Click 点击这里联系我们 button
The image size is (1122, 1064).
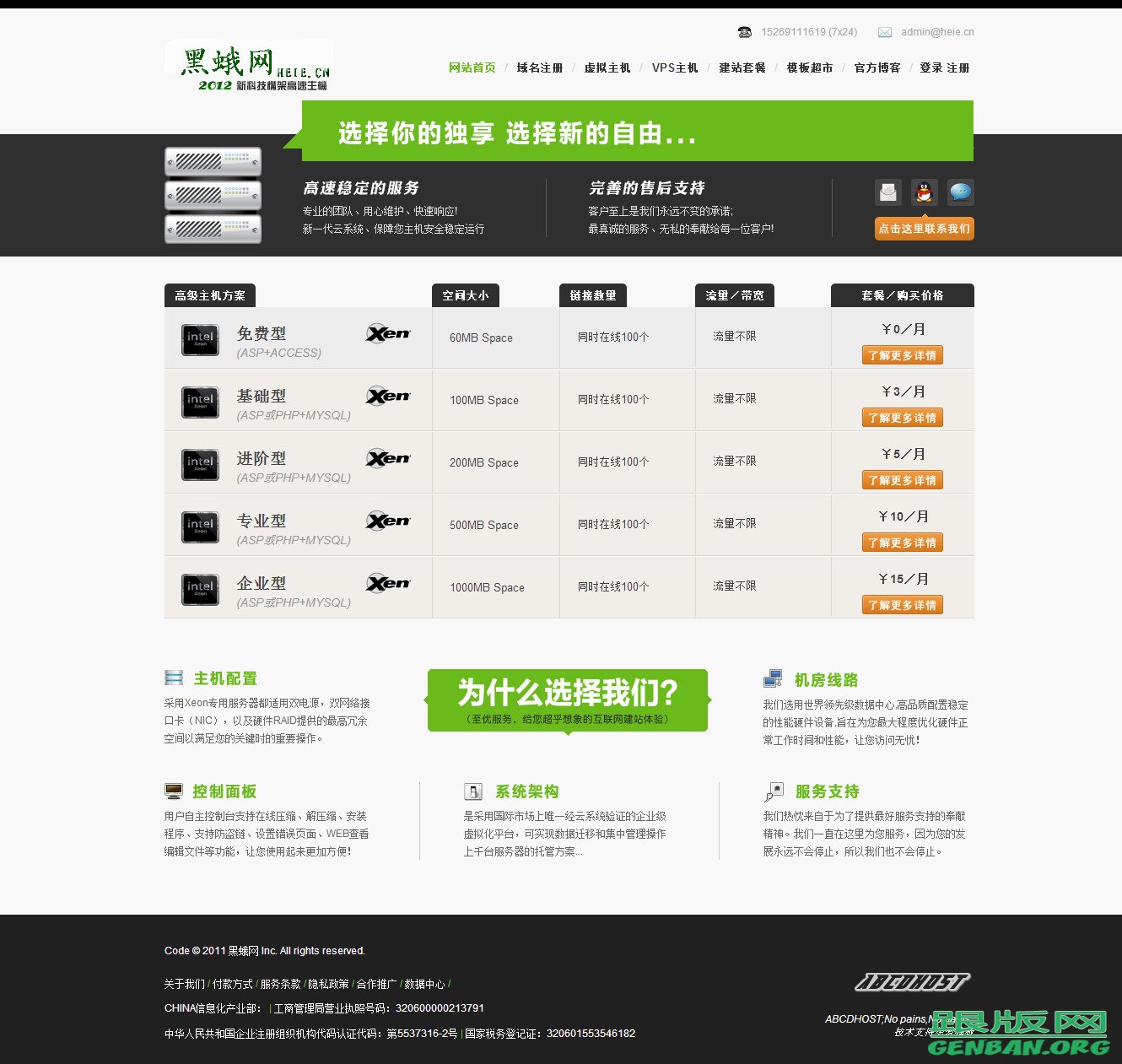(x=924, y=228)
